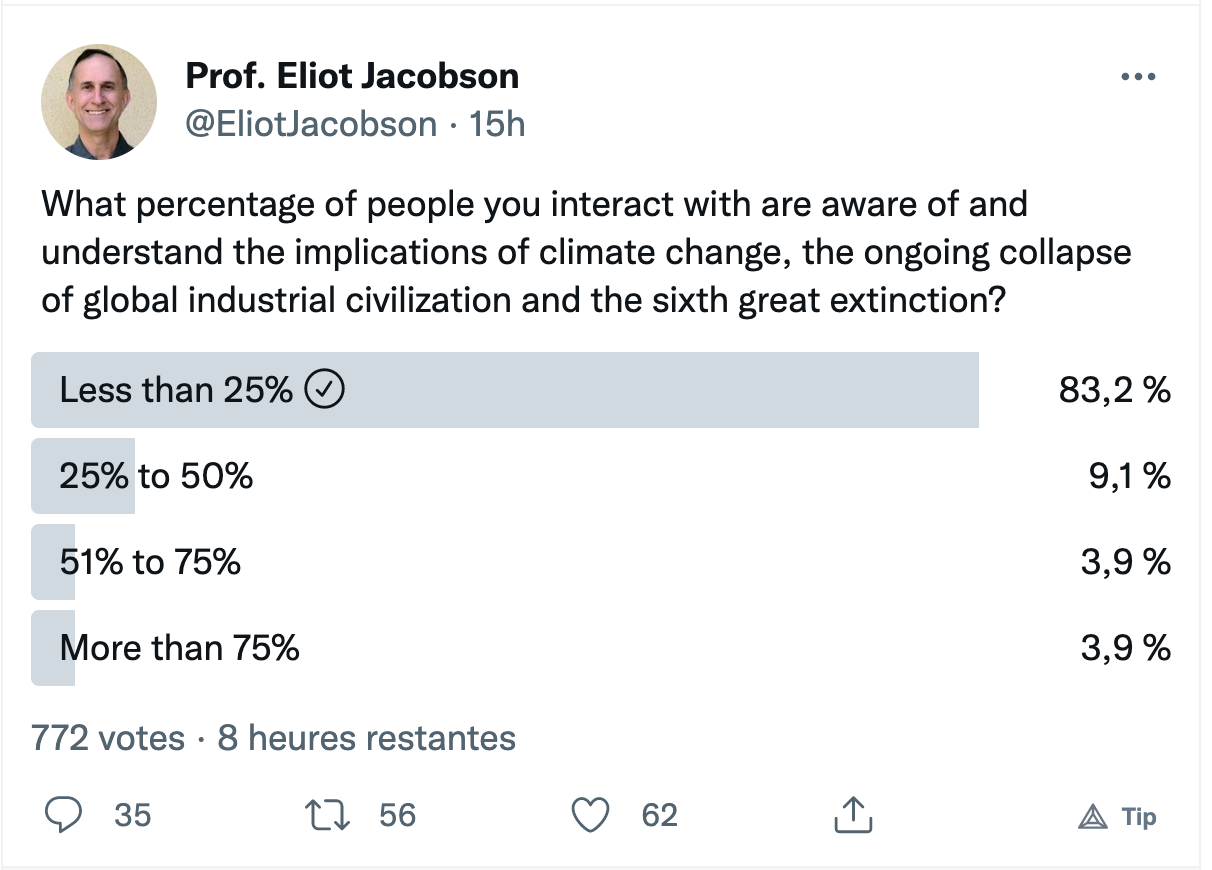Click the 56 retweets count

397,816
